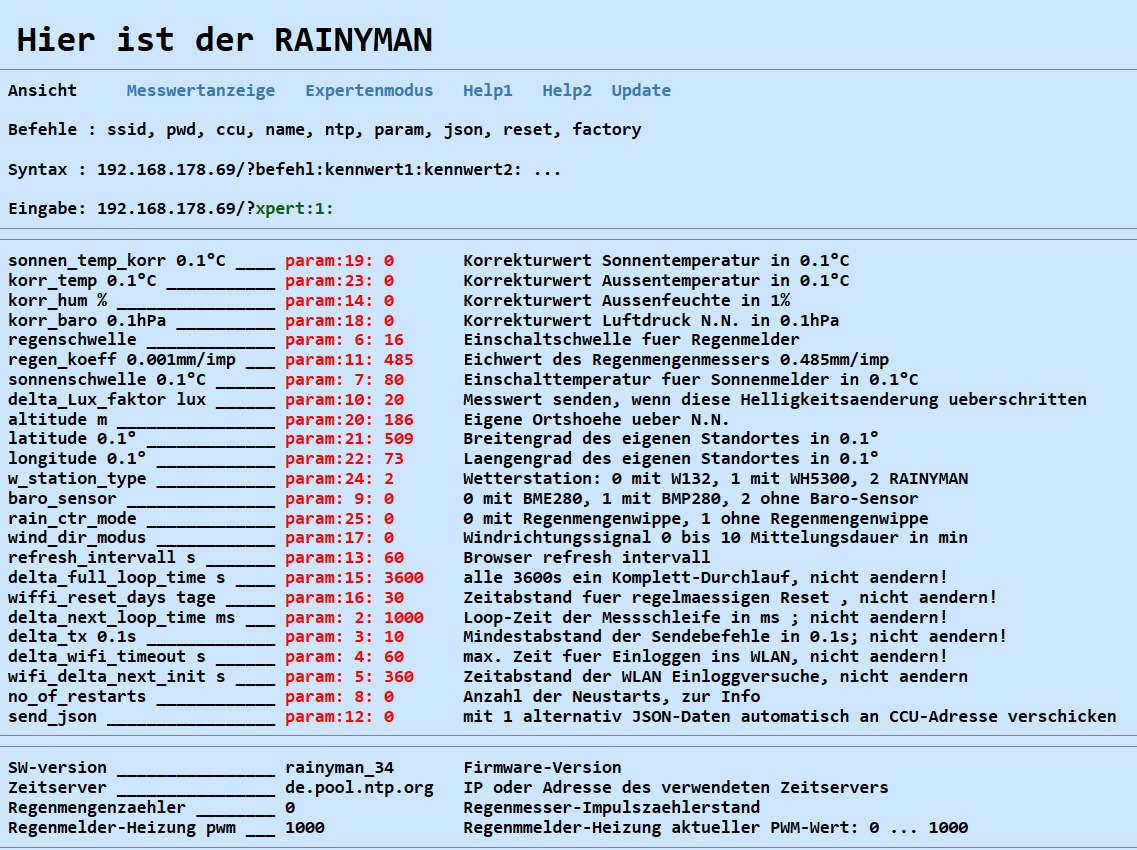The height and width of the screenshot is (850, 1137).
Task: Click the 'rainyman_34' firmware version value
Action: 339,767
